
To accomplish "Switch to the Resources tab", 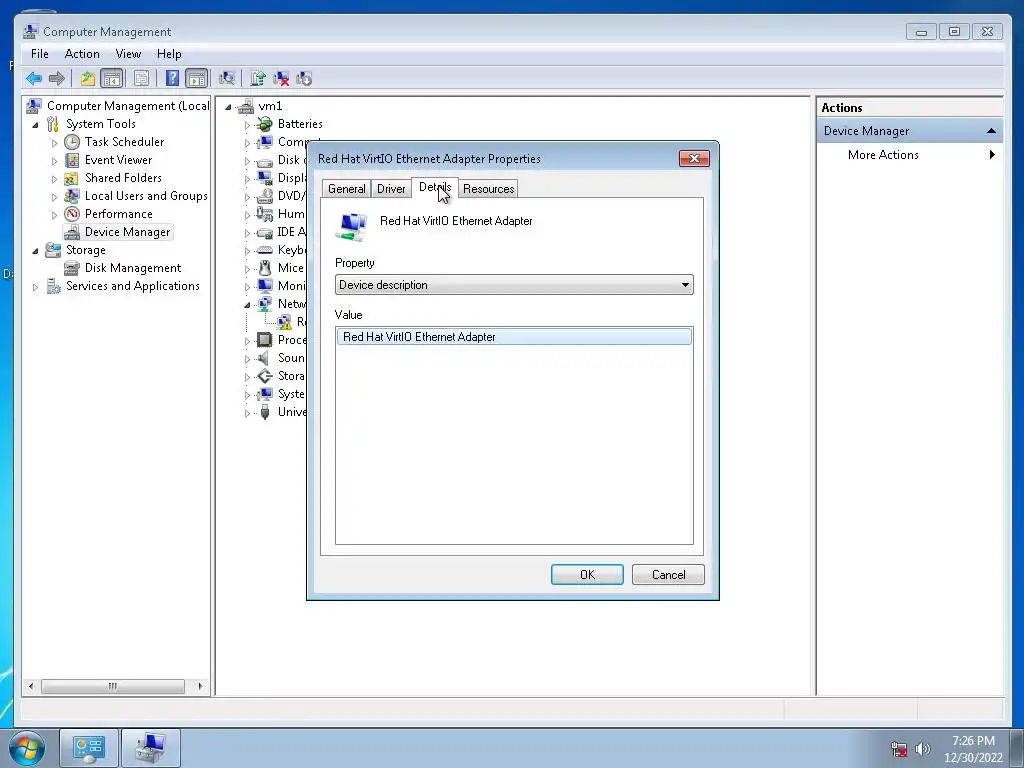I will pos(488,189).
